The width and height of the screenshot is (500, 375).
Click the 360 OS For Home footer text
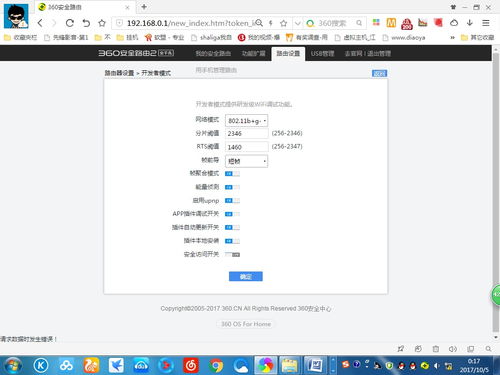tap(246, 324)
